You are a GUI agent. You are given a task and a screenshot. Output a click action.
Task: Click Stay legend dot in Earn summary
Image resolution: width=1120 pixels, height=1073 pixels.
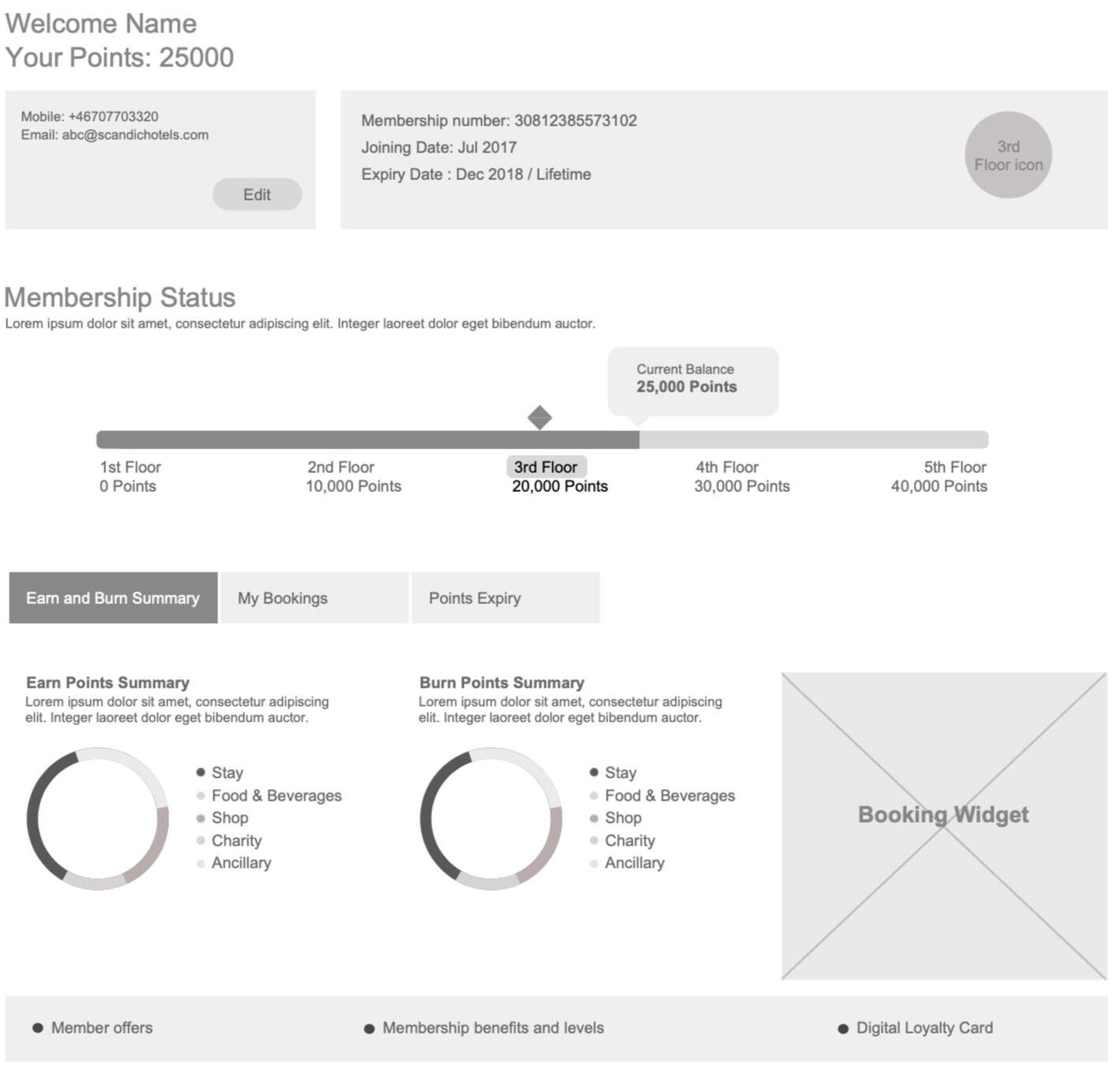coord(201,772)
